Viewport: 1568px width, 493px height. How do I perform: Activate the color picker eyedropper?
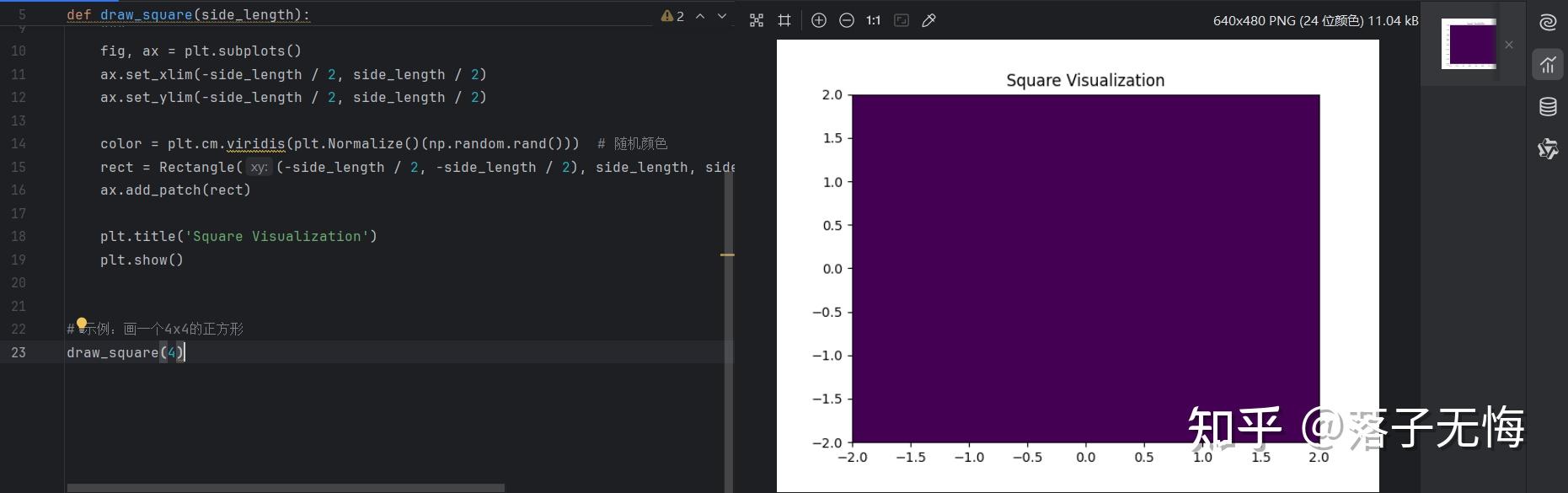(929, 20)
